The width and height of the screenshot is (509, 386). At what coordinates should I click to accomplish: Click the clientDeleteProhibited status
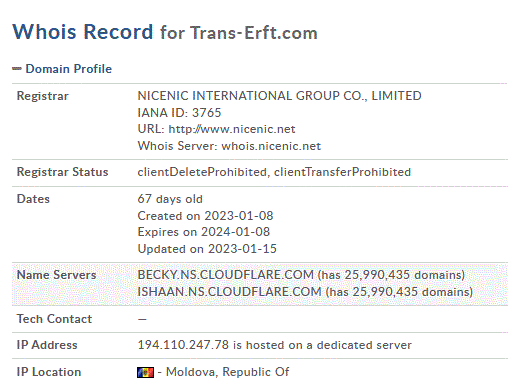(202, 172)
